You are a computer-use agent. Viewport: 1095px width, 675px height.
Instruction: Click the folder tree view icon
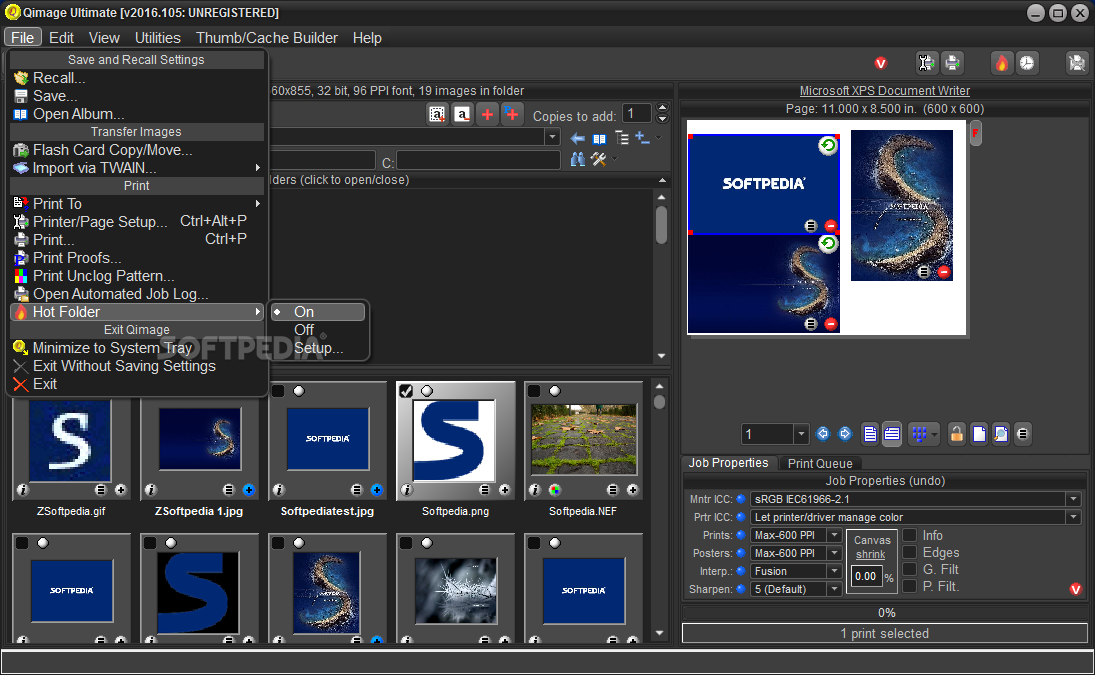click(x=621, y=138)
